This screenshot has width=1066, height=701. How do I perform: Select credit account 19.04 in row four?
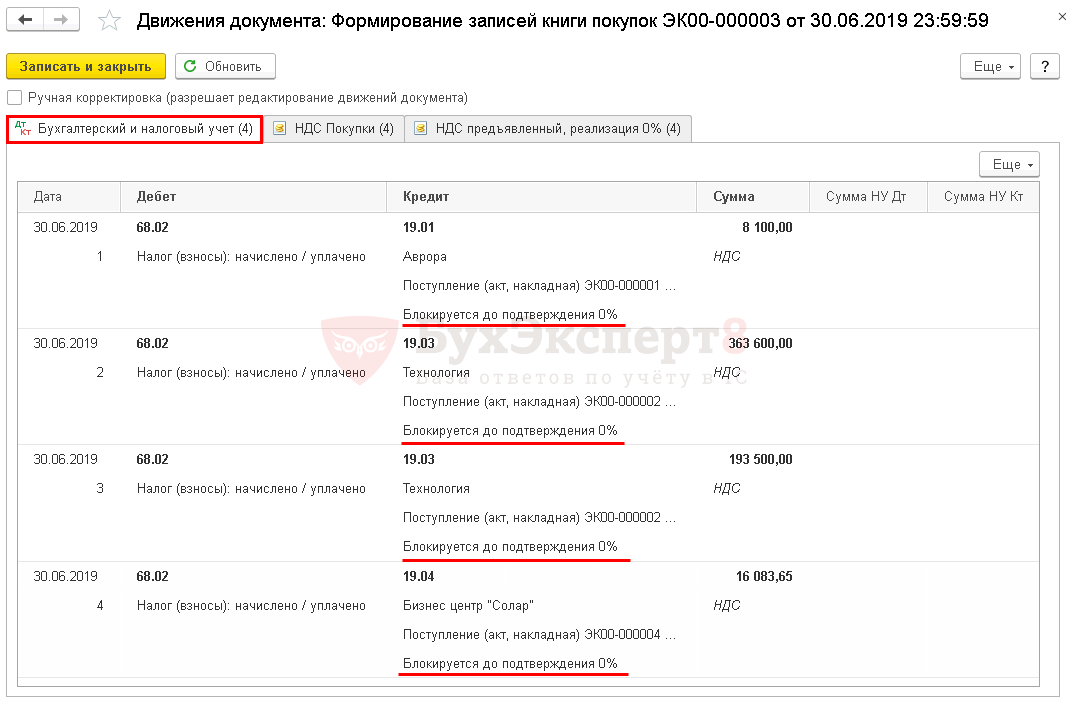[x=417, y=576]
